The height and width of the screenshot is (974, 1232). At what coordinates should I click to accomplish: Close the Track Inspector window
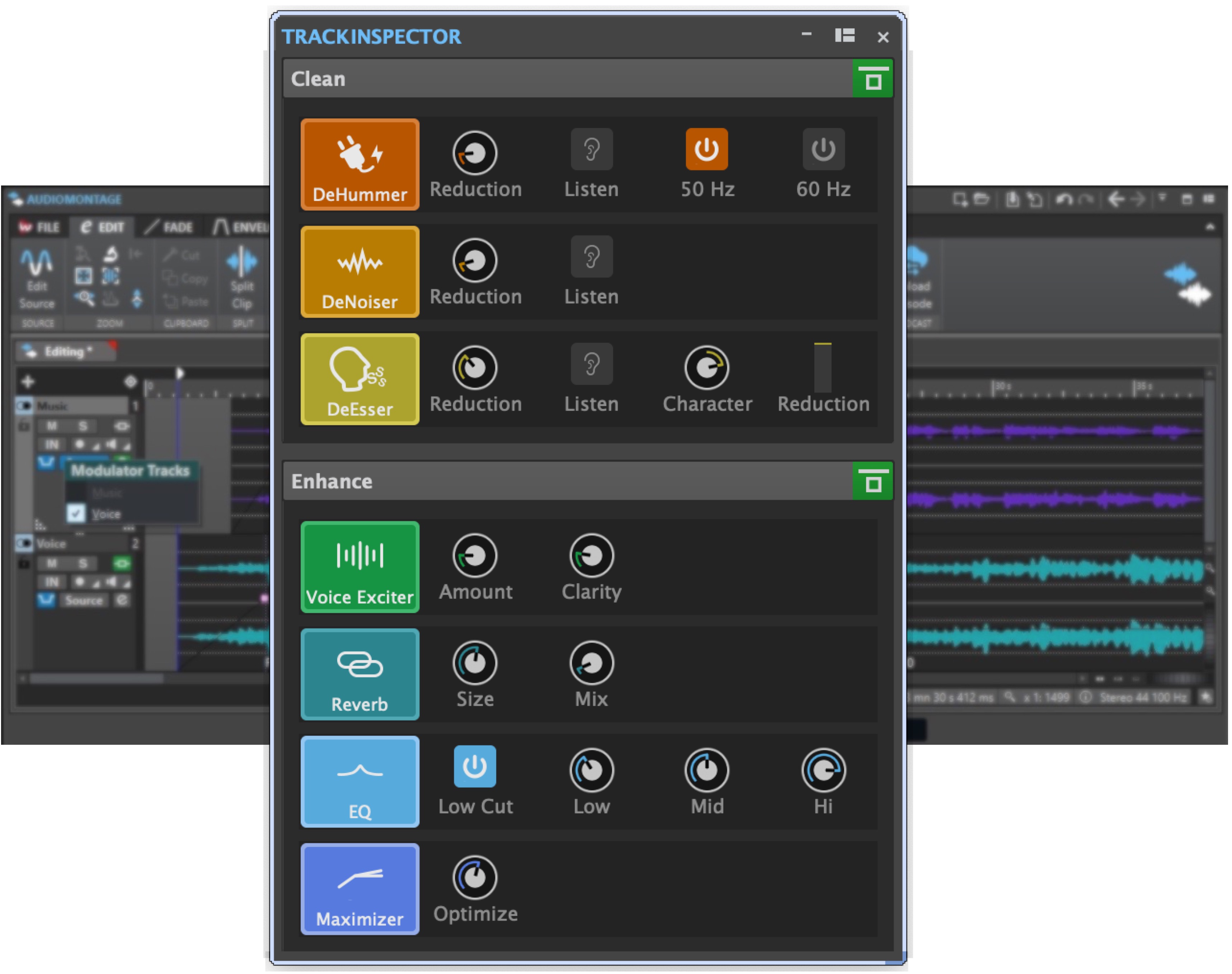point(883,37)
